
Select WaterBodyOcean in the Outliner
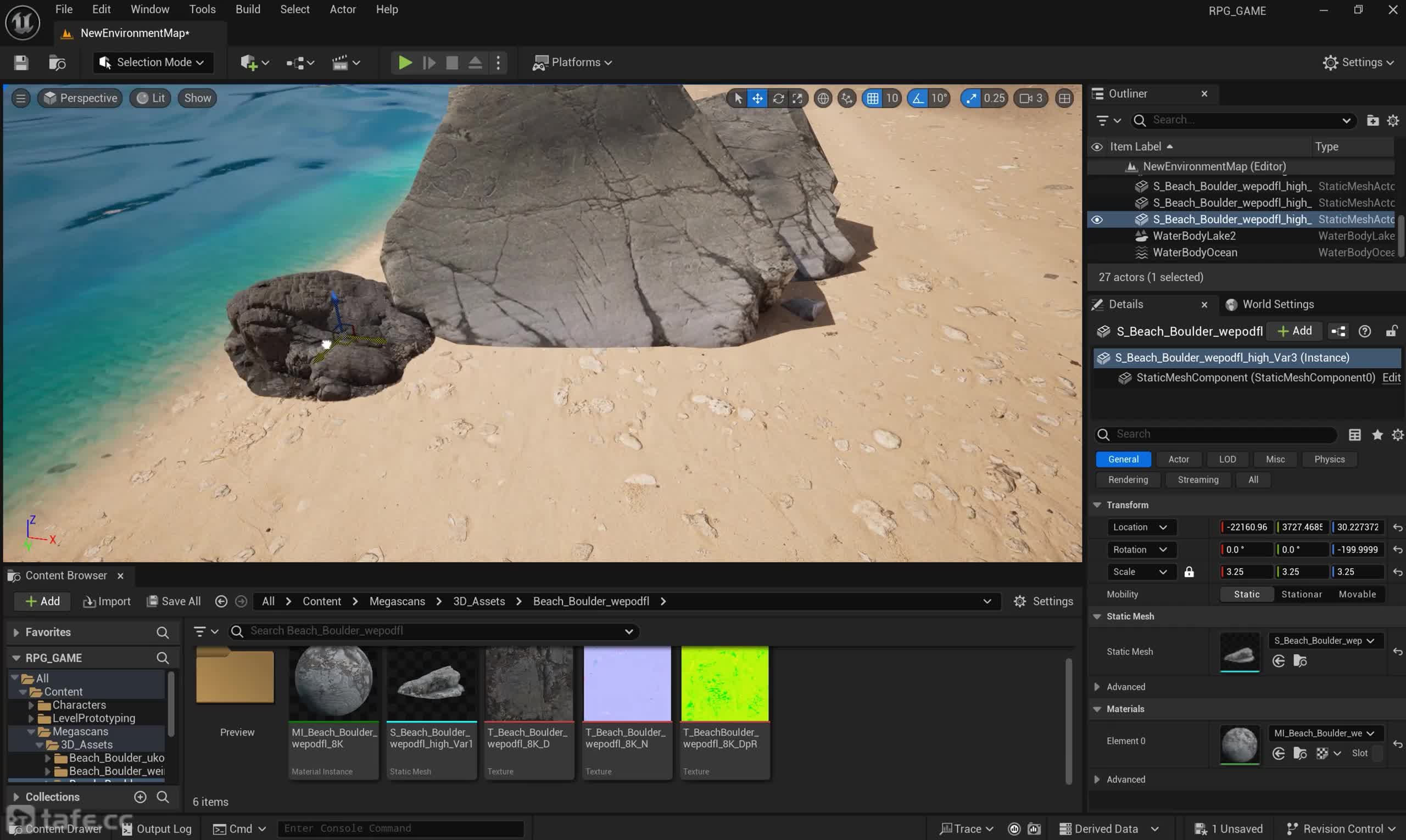tap(1195, 253)
